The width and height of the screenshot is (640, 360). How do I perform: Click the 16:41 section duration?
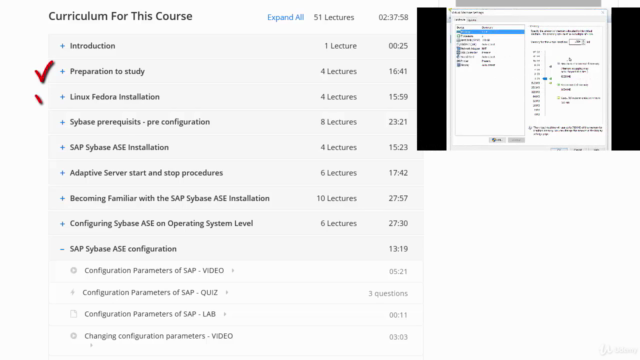click(x=398, y=71)
